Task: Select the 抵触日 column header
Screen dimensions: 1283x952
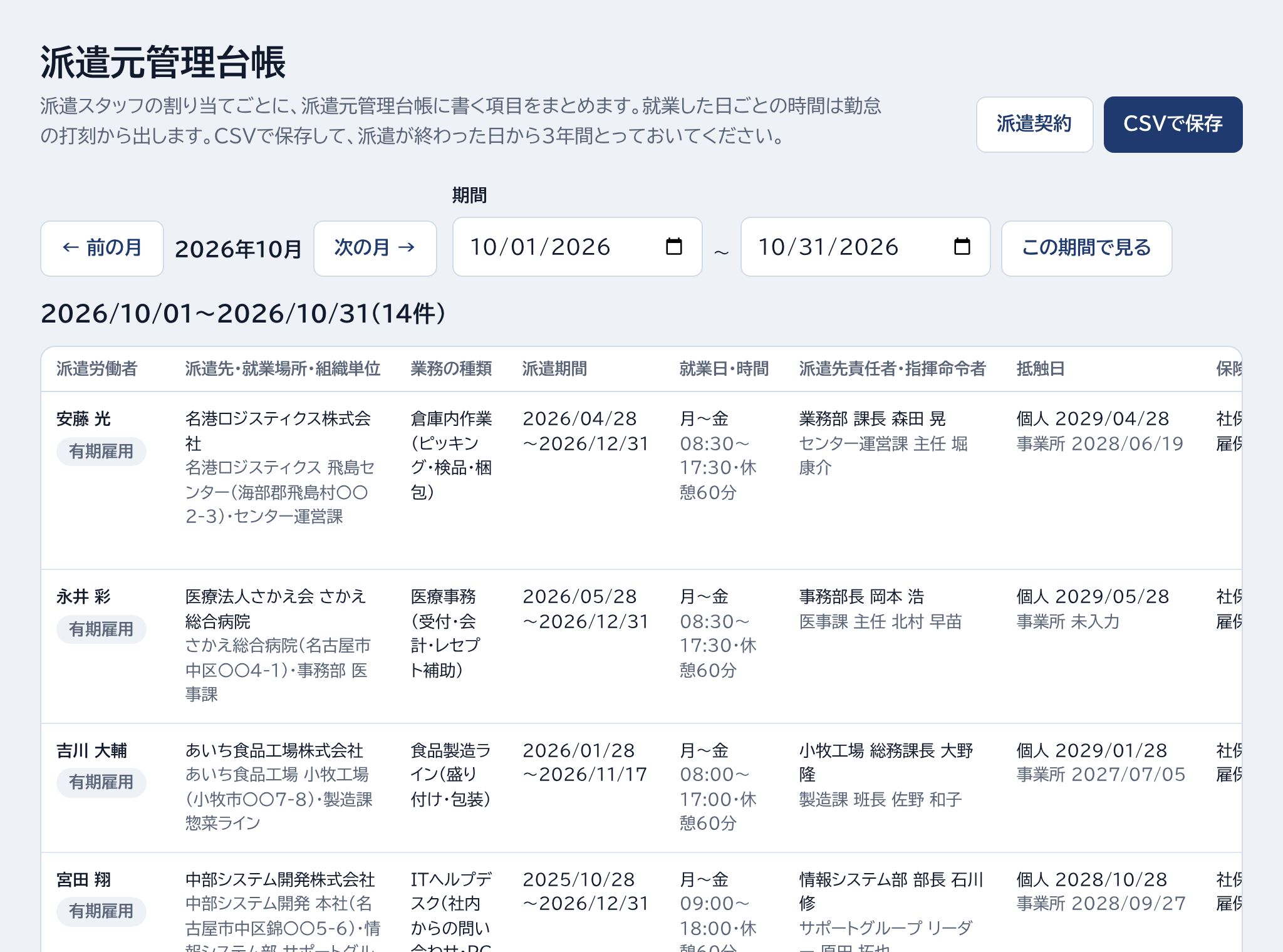Action: tap(1041, 369)
